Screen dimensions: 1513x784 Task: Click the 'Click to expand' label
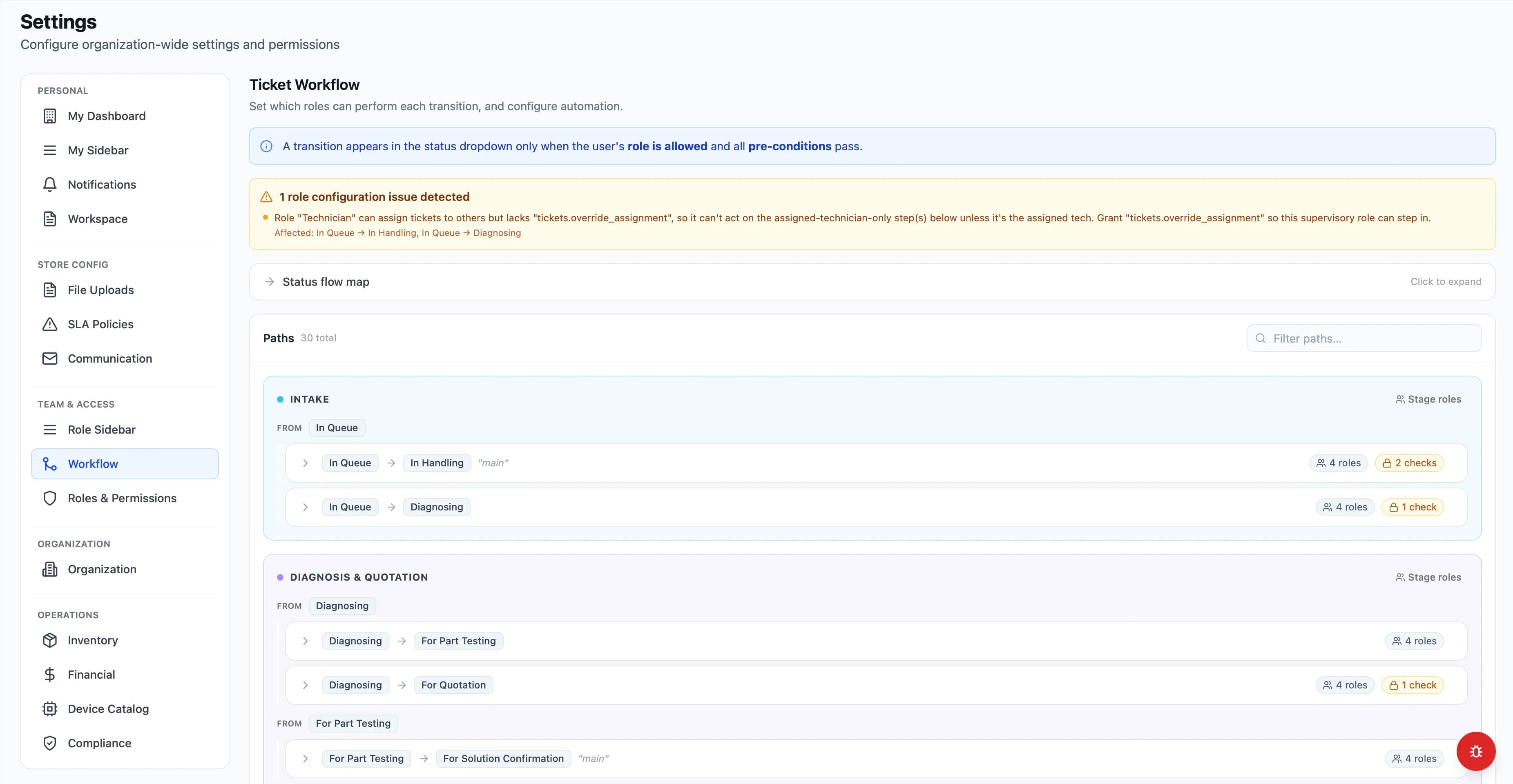coord(1446,282)
